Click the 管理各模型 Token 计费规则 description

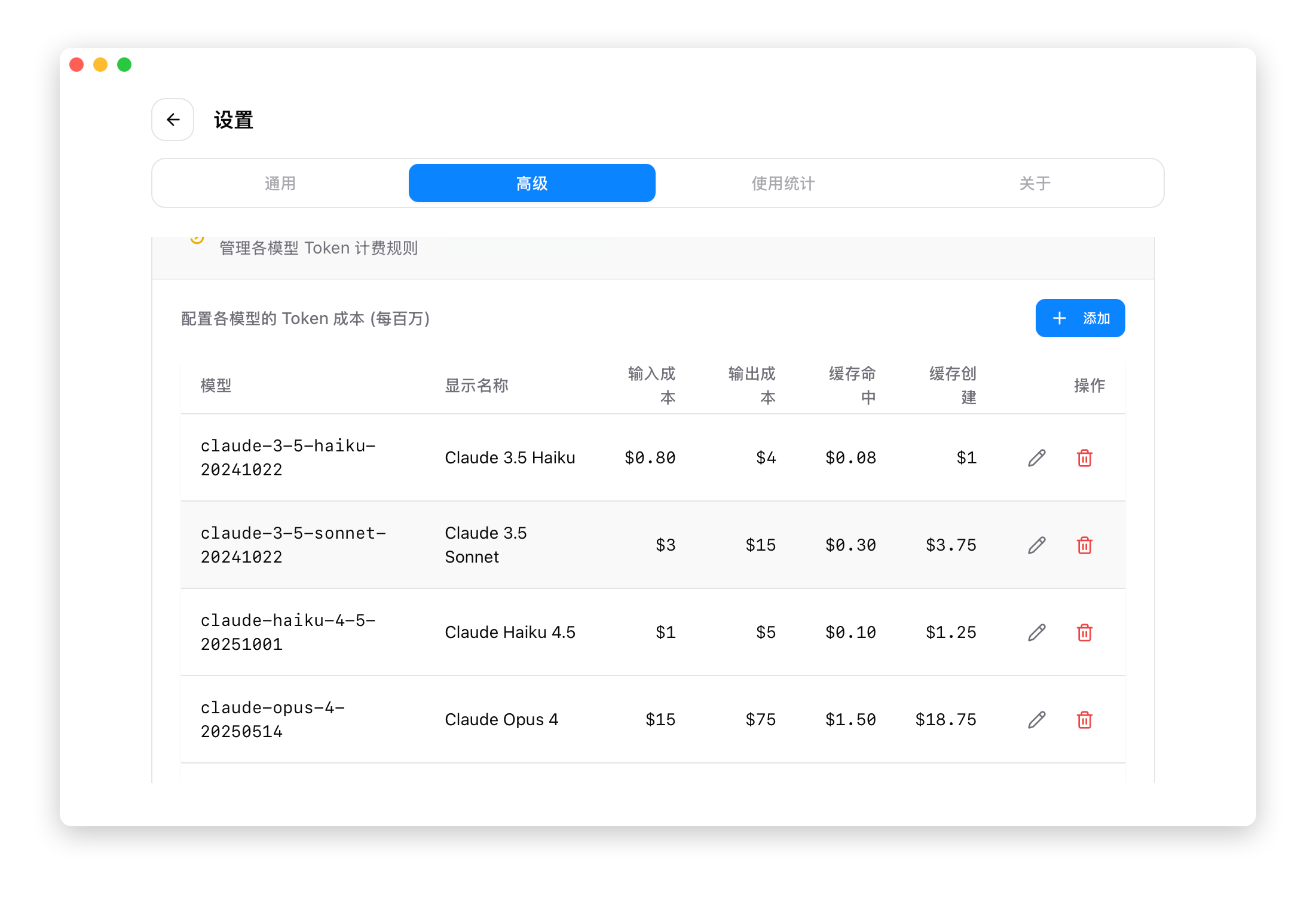pyautogui.click(x=319, y=248)
